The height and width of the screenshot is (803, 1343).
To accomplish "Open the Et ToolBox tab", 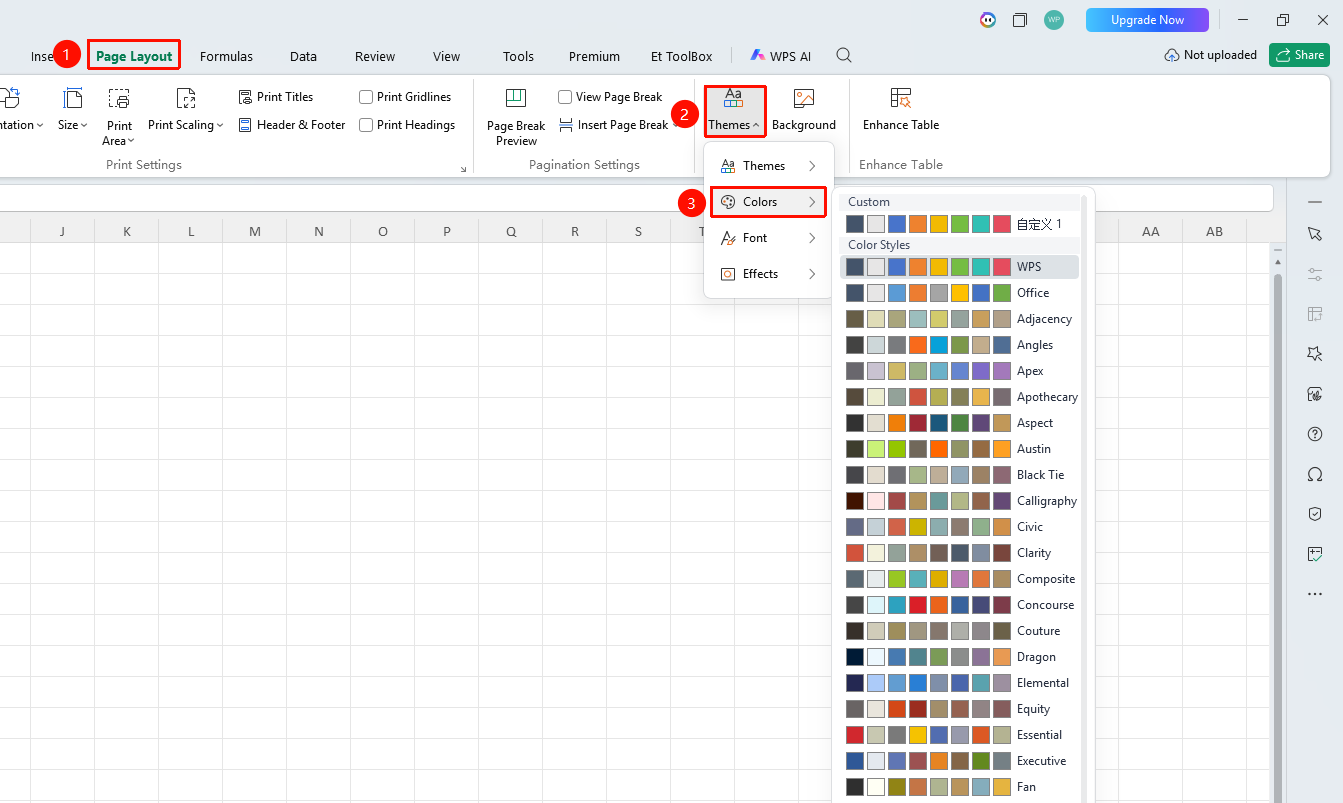I will click(682, 56).
